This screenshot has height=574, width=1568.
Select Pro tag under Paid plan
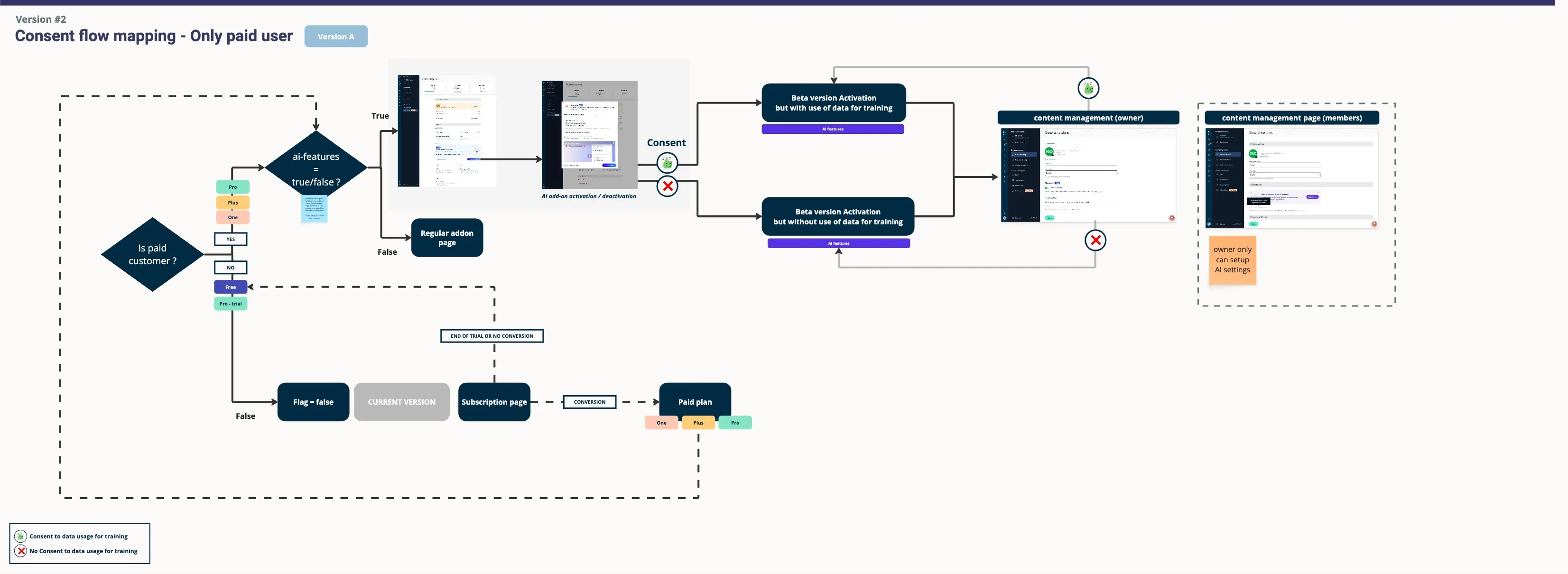click(735, 423)
